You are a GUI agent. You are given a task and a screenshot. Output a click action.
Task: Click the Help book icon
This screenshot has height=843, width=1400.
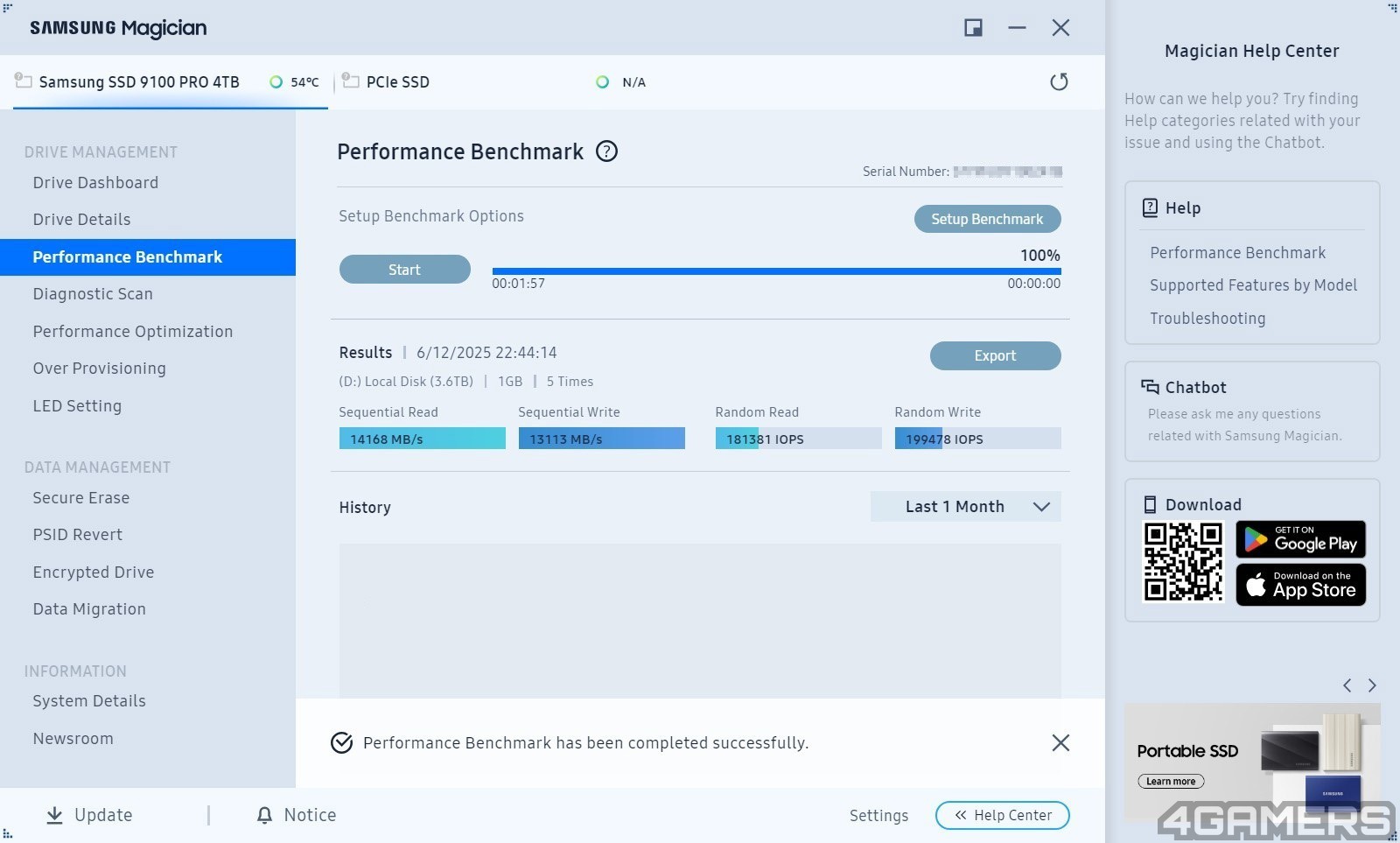pos(1150,207)
